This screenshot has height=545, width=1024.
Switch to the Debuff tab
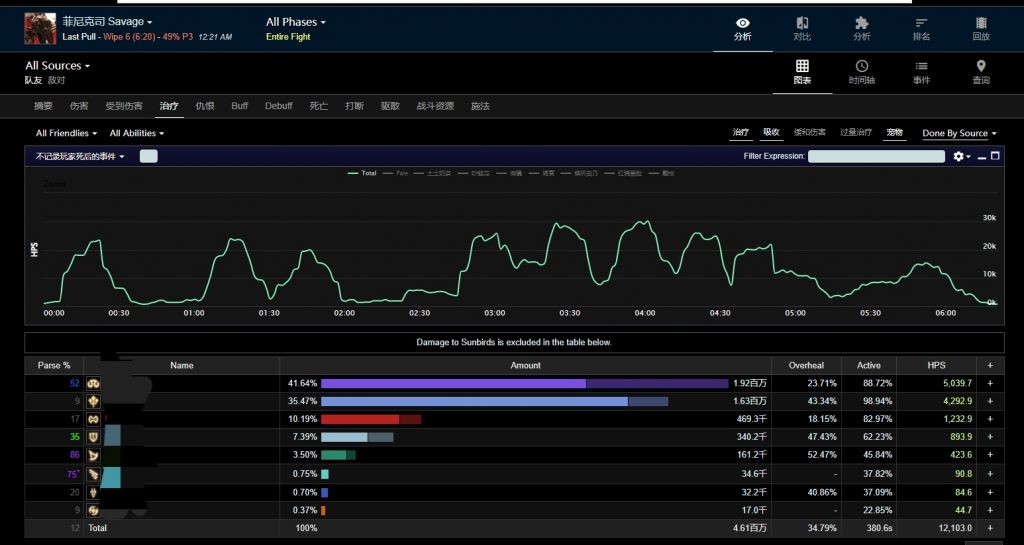pyautogui.click(x=279, y=106)
